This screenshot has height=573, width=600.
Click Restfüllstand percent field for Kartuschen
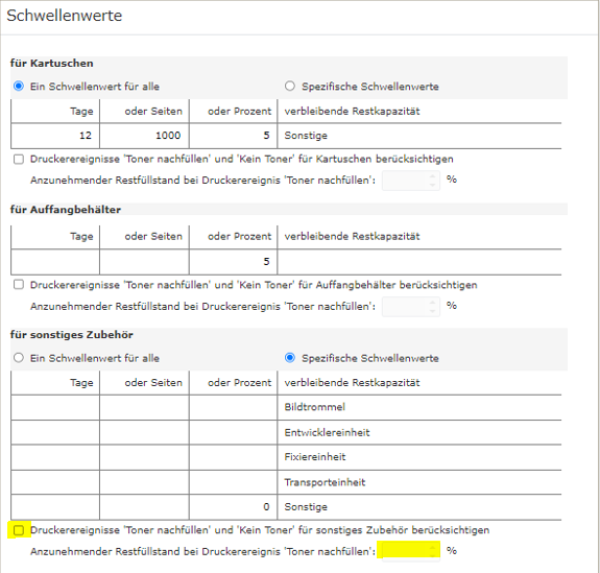(411, 180)
